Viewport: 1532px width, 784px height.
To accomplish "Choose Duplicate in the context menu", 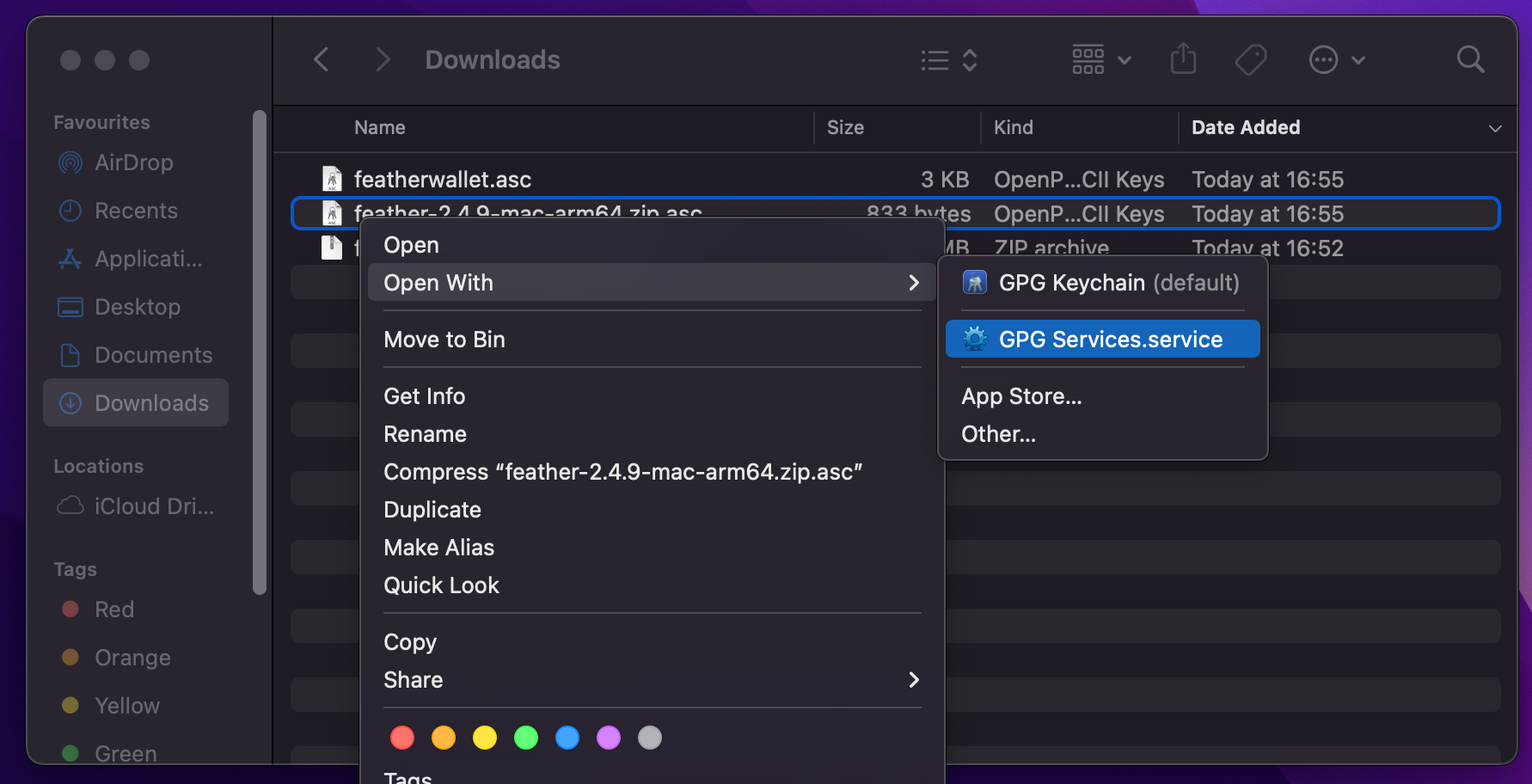I will pos(652,510).
